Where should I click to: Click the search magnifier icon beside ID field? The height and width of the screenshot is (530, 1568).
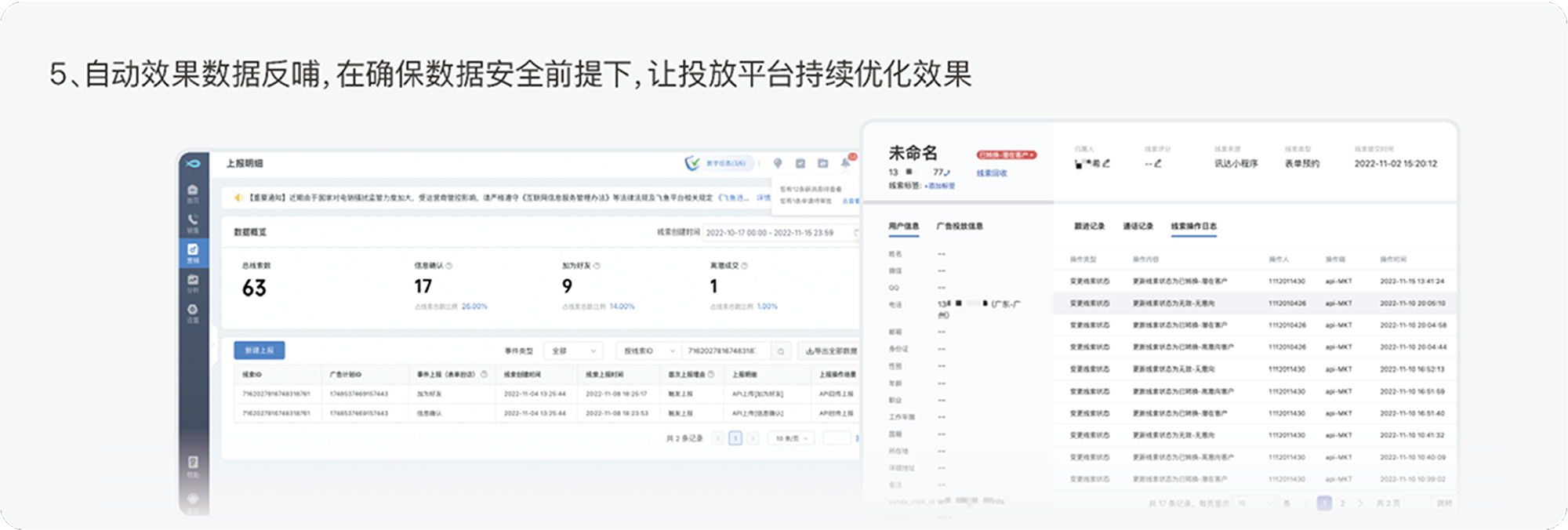pyautogui.click(x=781, y=351)
